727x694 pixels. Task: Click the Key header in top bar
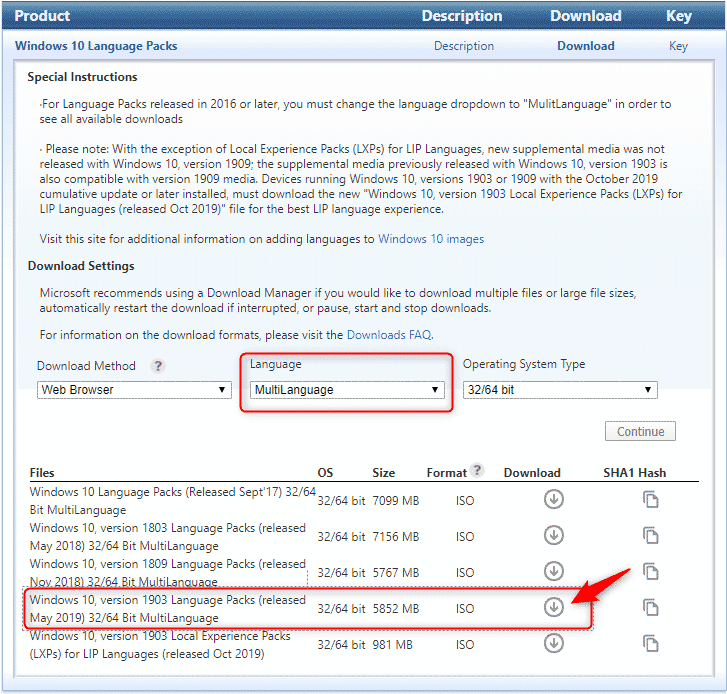click(x=679, y=16)
